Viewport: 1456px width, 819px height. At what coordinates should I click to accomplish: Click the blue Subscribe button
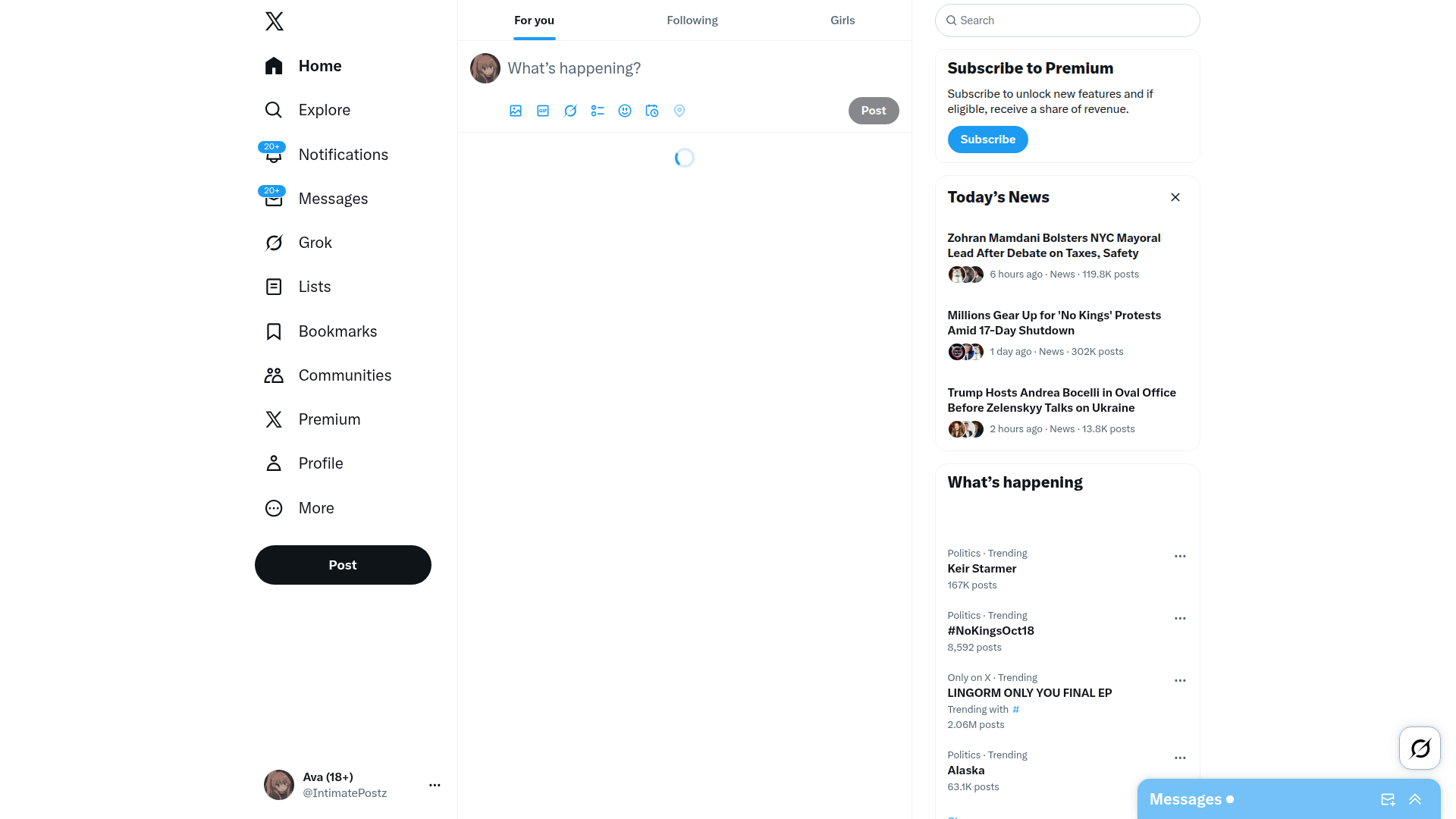point(987,140)
